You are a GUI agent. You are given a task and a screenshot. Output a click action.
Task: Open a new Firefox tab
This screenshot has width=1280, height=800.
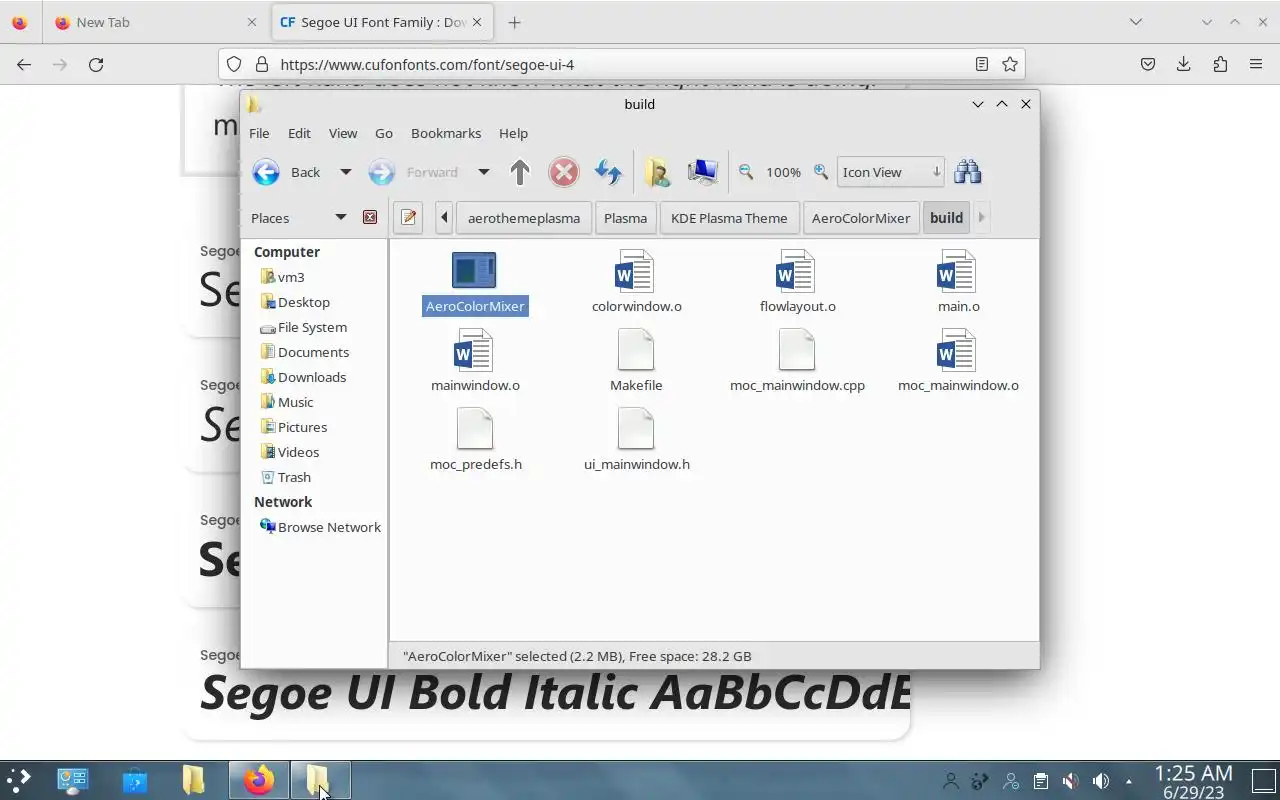pos(514,22)
